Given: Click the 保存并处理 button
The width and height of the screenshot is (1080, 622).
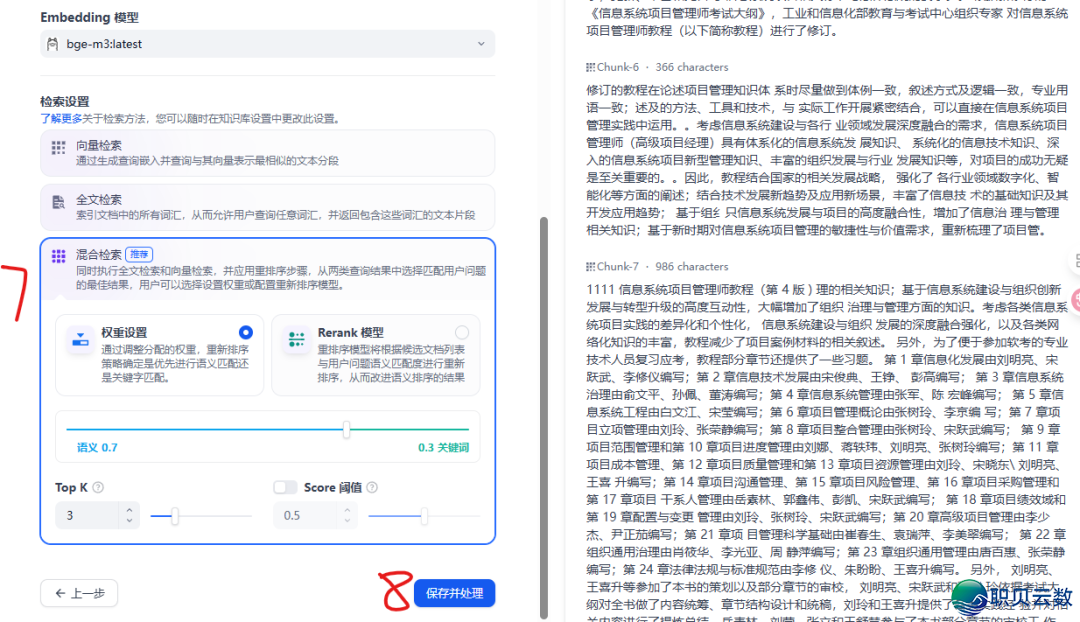Looking at the screenshot, I should coord(455,593).
